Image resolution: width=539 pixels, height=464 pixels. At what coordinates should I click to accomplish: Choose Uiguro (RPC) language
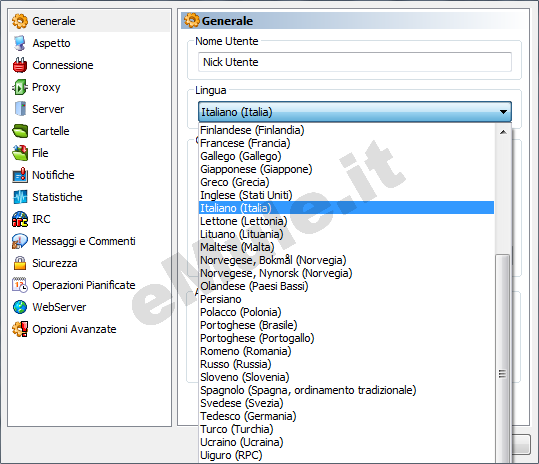(346, 455)
